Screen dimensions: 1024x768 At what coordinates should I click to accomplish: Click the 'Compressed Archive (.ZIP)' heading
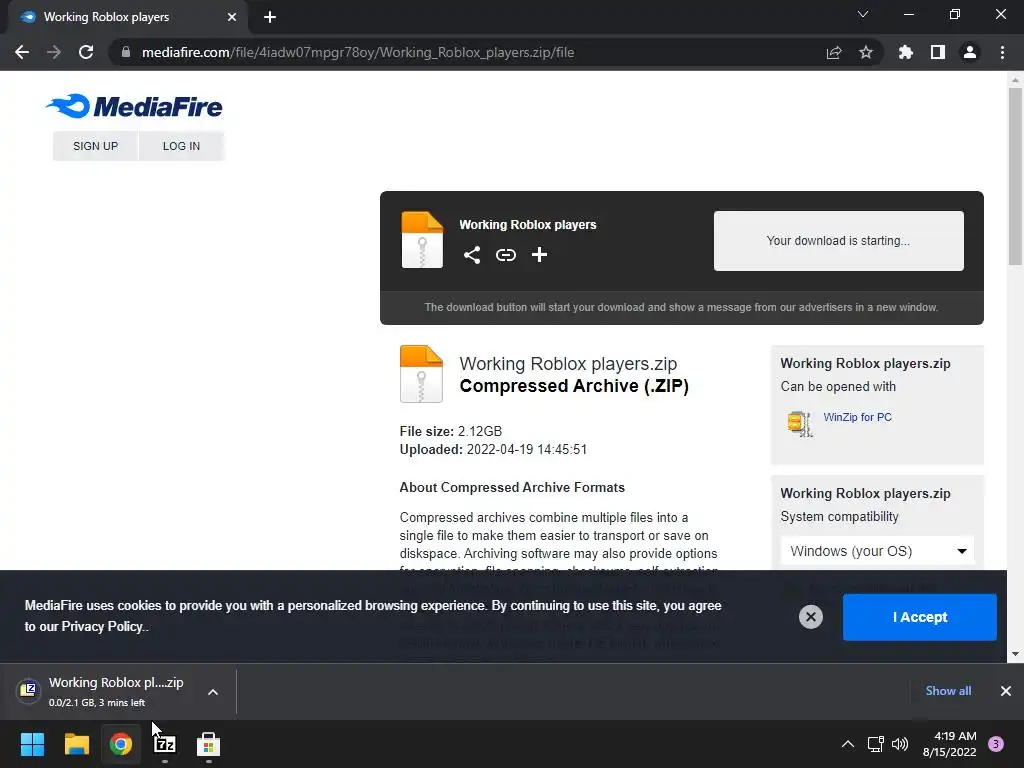pos(574,386)
